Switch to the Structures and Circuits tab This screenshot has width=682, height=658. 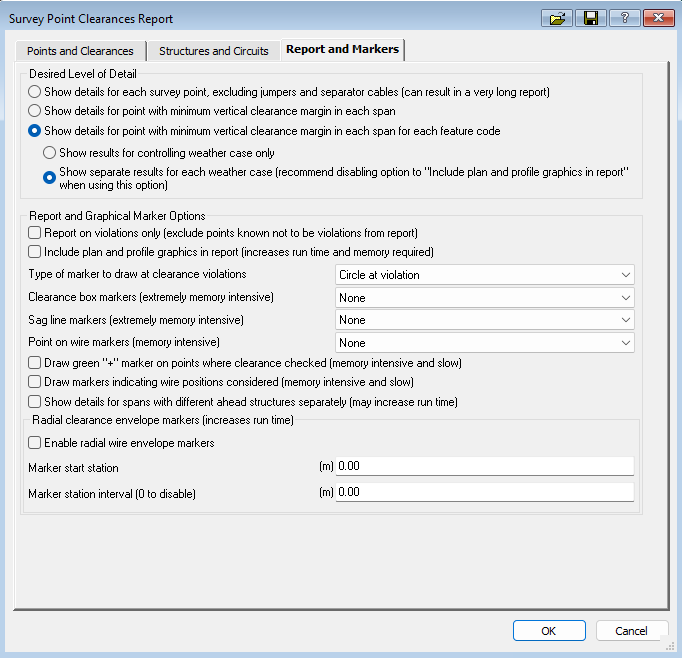coord(214,51)
